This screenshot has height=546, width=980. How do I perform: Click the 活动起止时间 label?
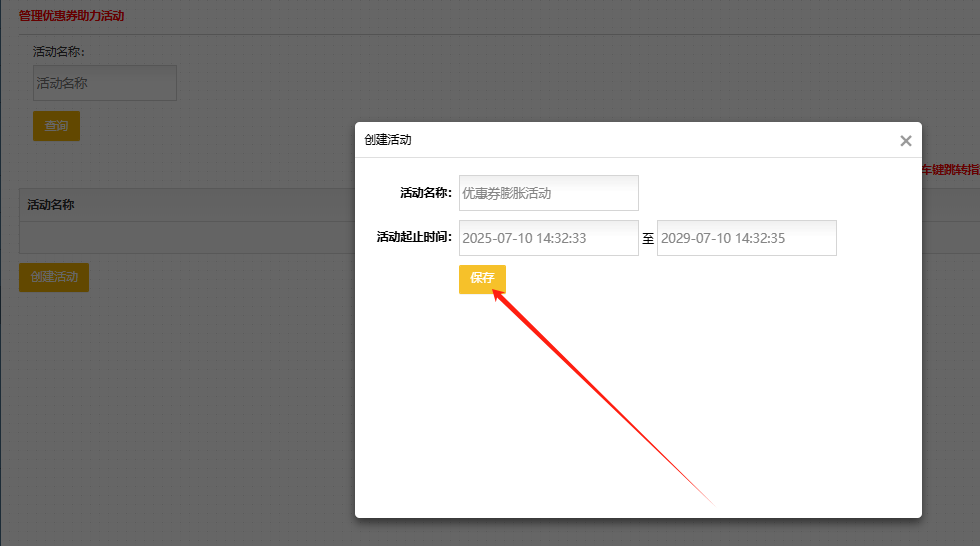pos(414,237)
